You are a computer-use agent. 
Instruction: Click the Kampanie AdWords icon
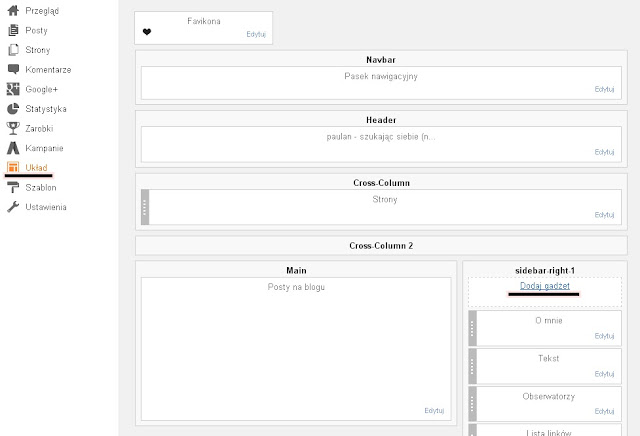coord(13,148)
